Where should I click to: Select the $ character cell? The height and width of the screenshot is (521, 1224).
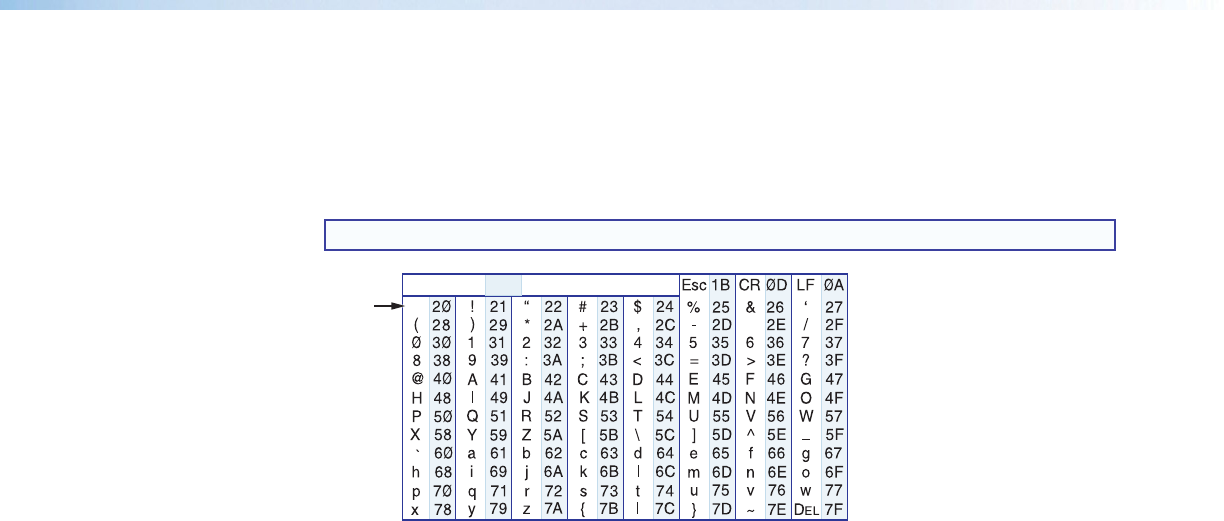tap(638, 306)
